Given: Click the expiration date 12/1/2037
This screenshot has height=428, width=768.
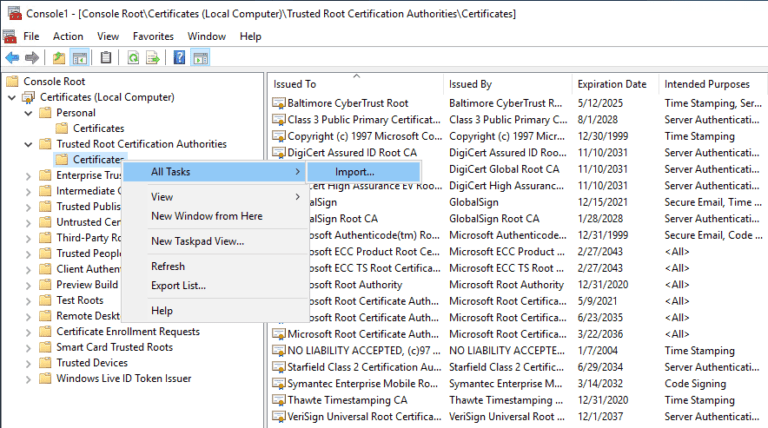Looking at the screenshot, I should coord(600,417).
